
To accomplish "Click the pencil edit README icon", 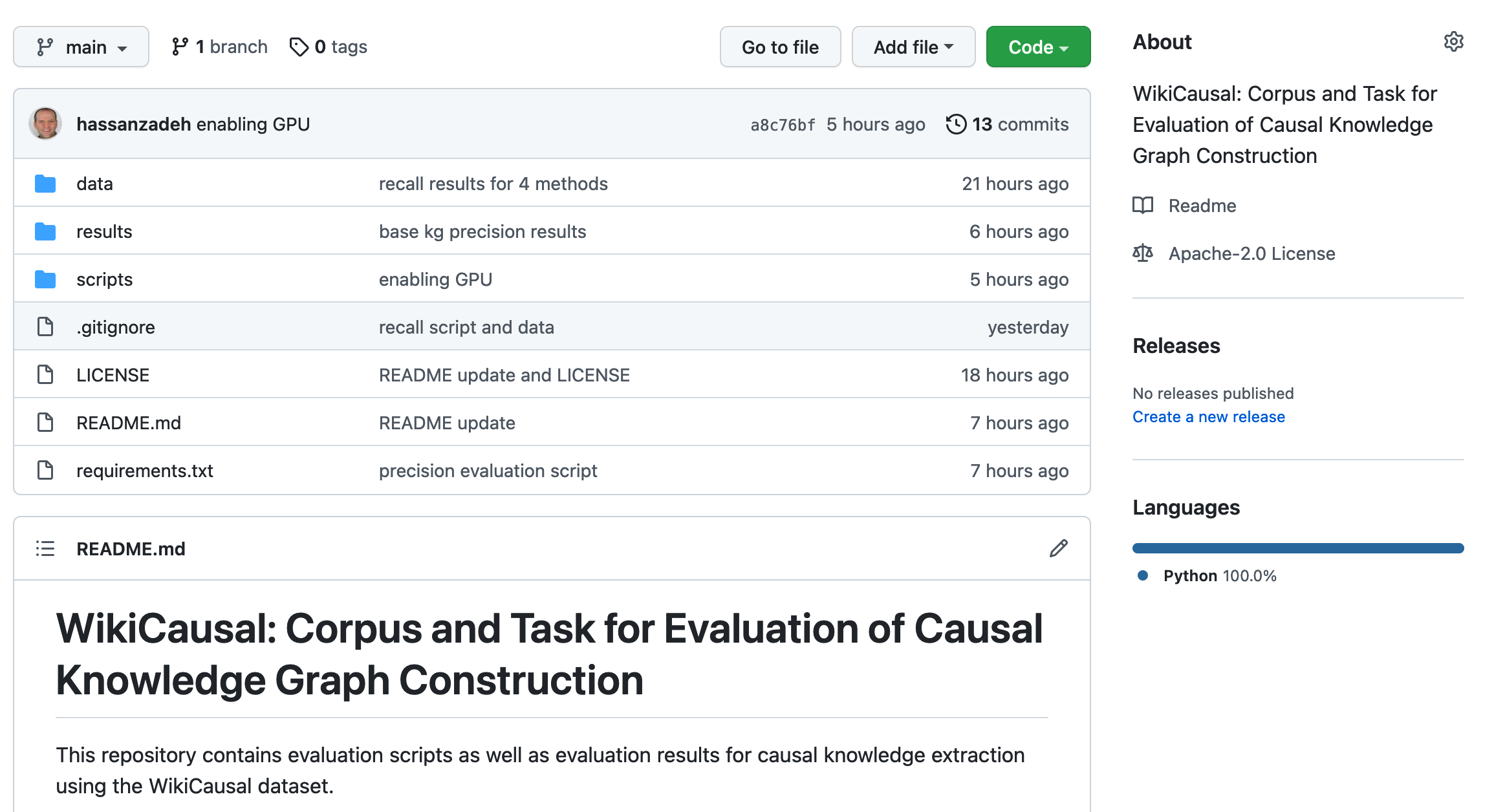I will [x=1058, y=549].
